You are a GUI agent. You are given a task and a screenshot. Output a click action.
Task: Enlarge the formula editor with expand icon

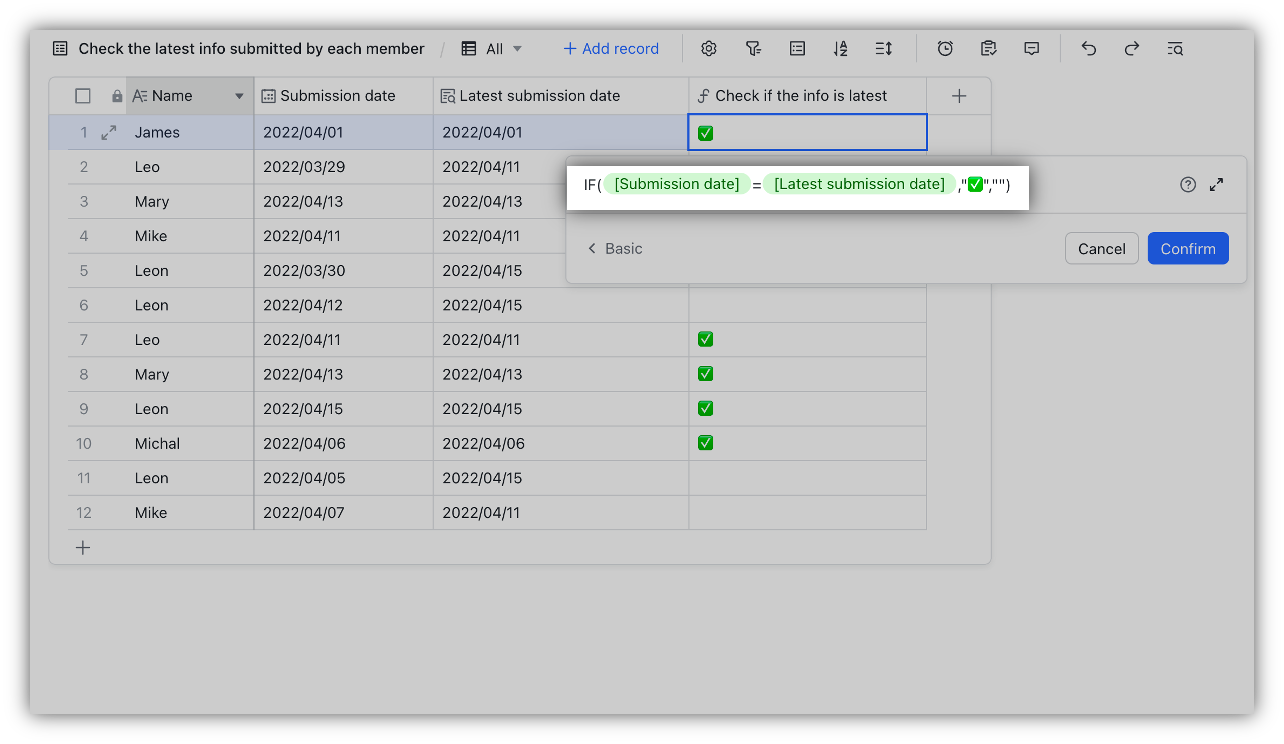(x=1216, y=185)
